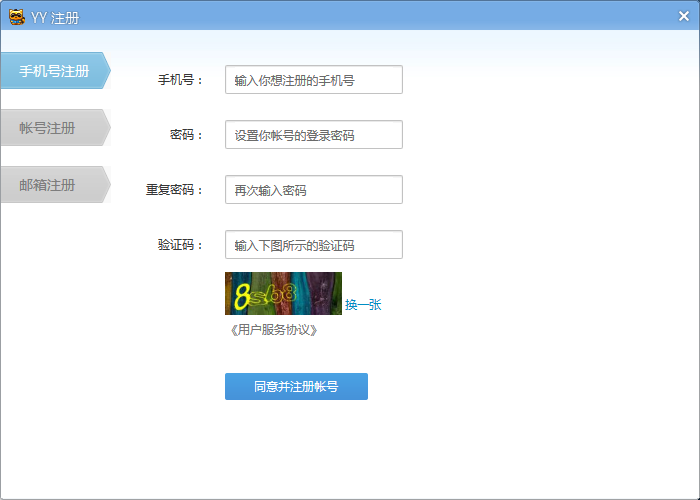The image size is (700, 500).
Task: Select the 重复密码 input box
Action: (x=314, y=189)
